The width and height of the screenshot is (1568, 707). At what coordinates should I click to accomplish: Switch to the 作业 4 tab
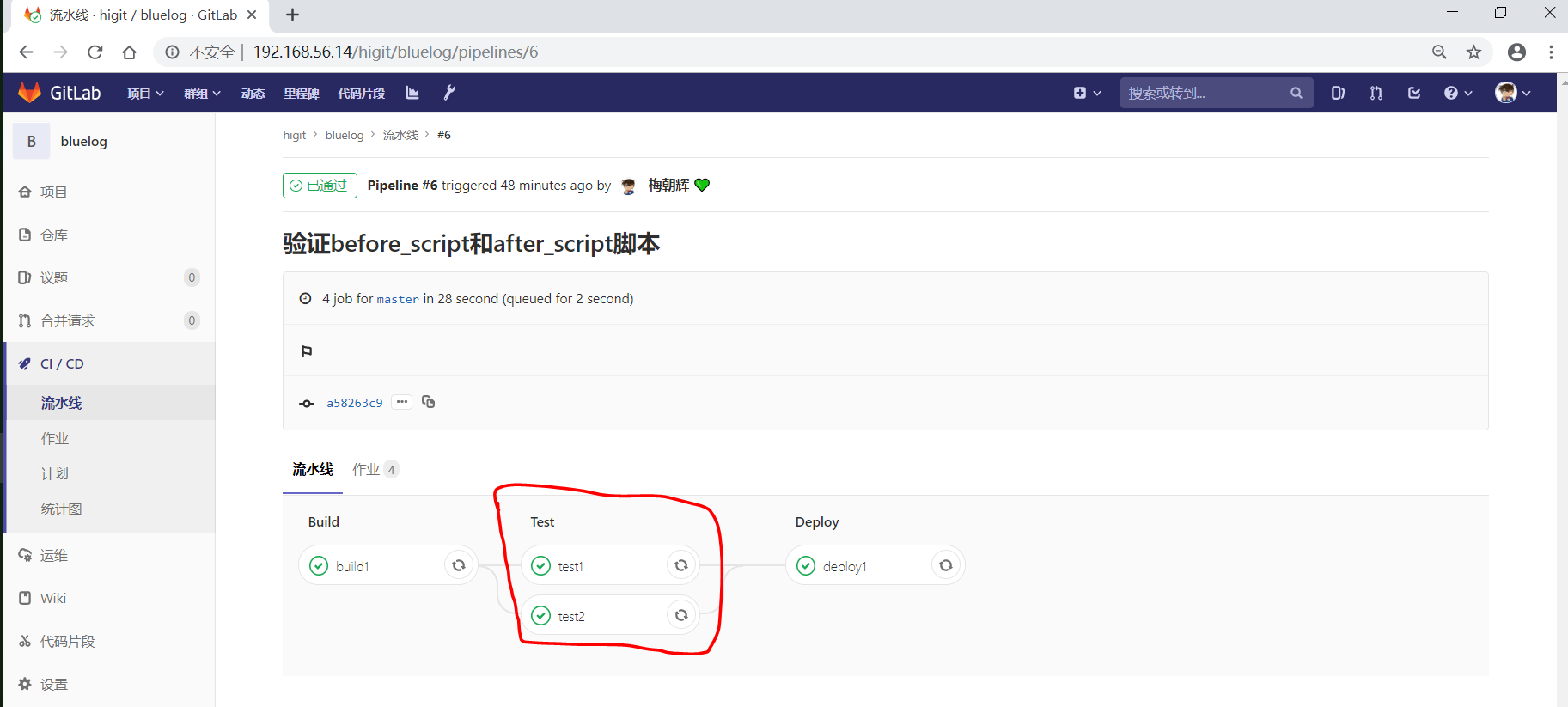pos(374,469)
